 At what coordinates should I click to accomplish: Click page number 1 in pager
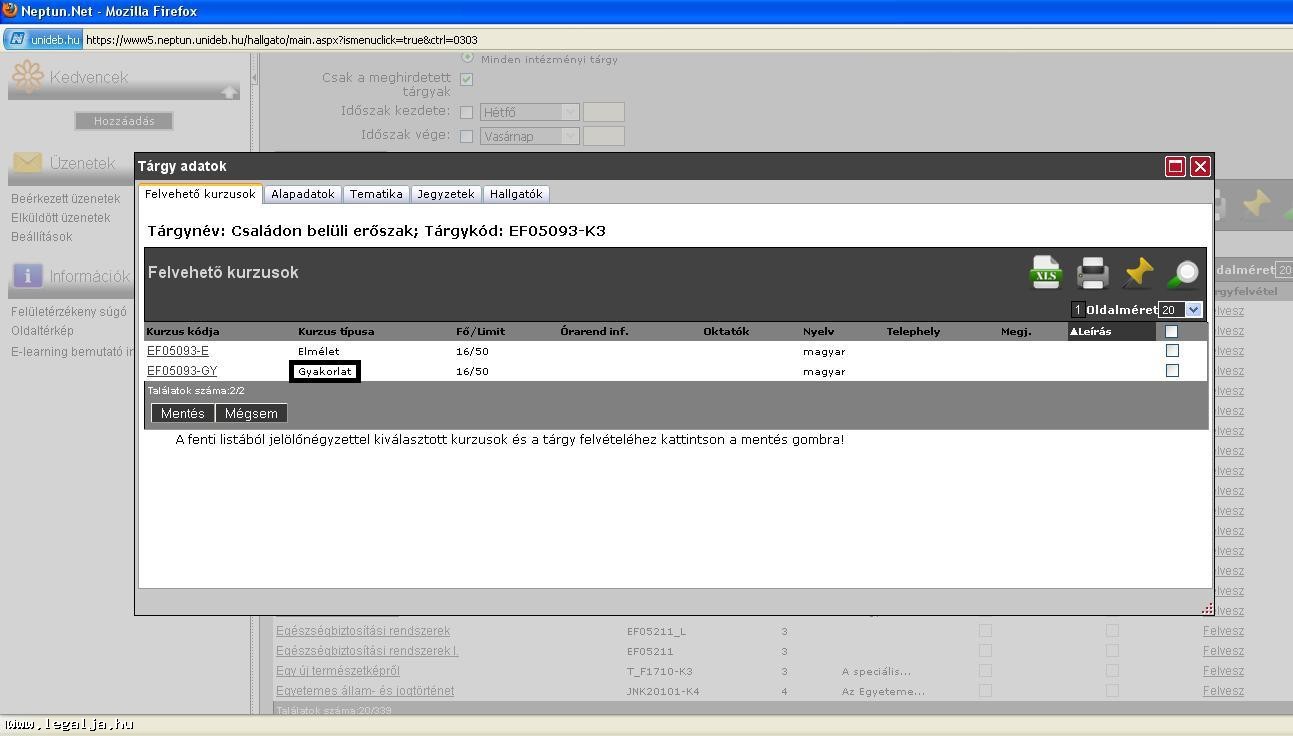pyautogui.click(x=1077, y=310)
